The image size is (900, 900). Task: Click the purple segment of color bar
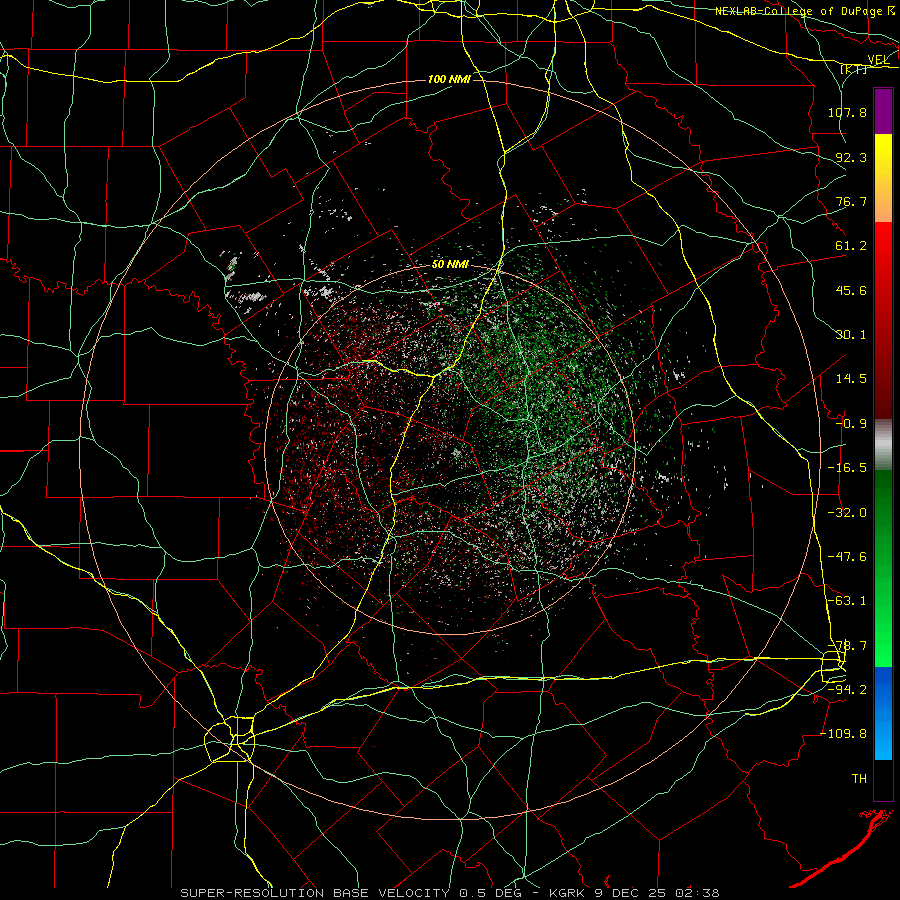(883, 111)
